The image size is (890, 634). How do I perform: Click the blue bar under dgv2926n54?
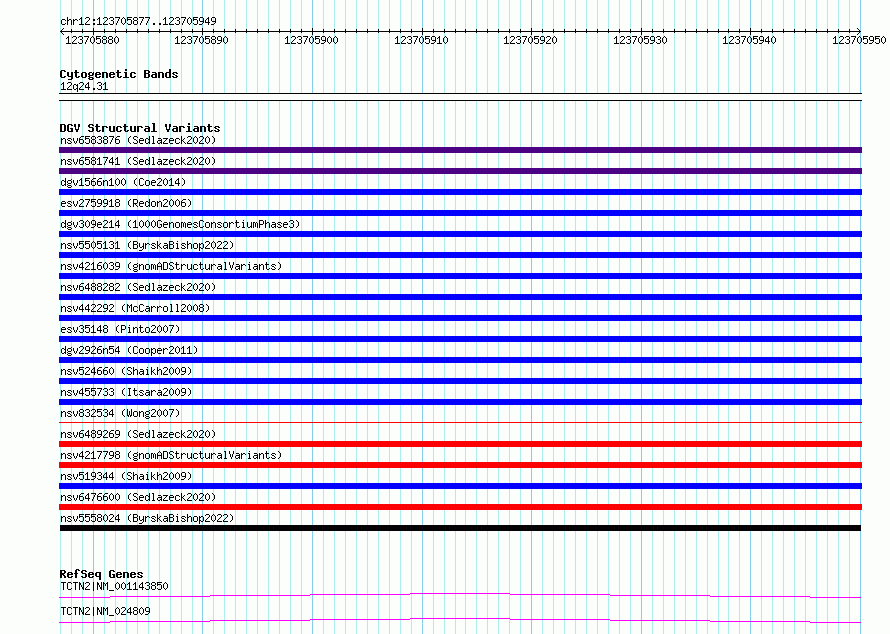point(460,360)
